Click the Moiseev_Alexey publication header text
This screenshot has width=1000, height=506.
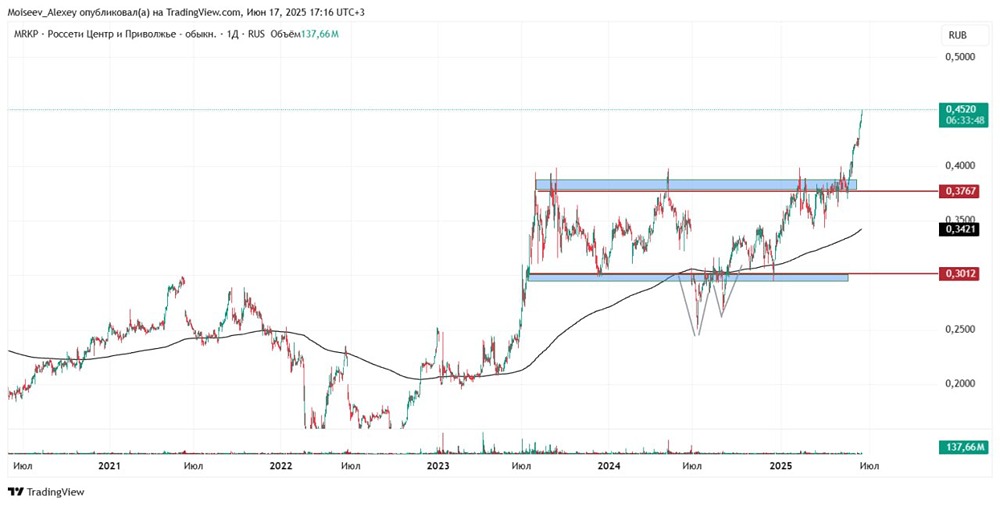pyautogui.click(x=186, y=12)
